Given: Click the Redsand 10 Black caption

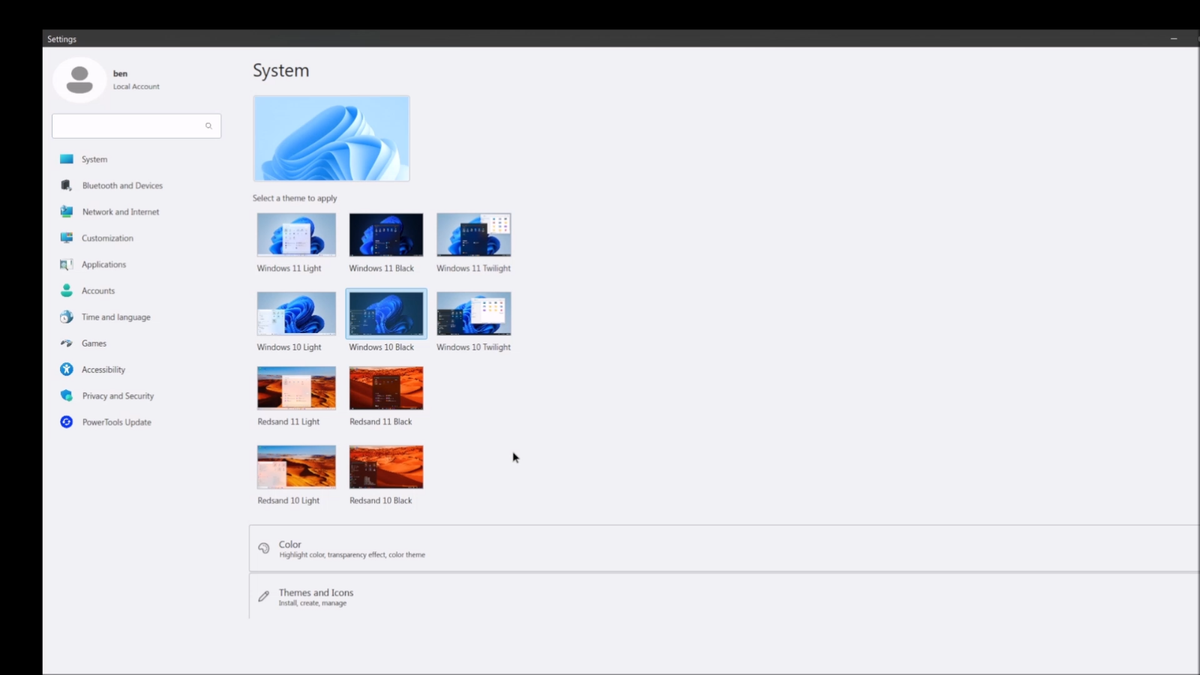Looking at the screenshot, I should coord(381,500).
